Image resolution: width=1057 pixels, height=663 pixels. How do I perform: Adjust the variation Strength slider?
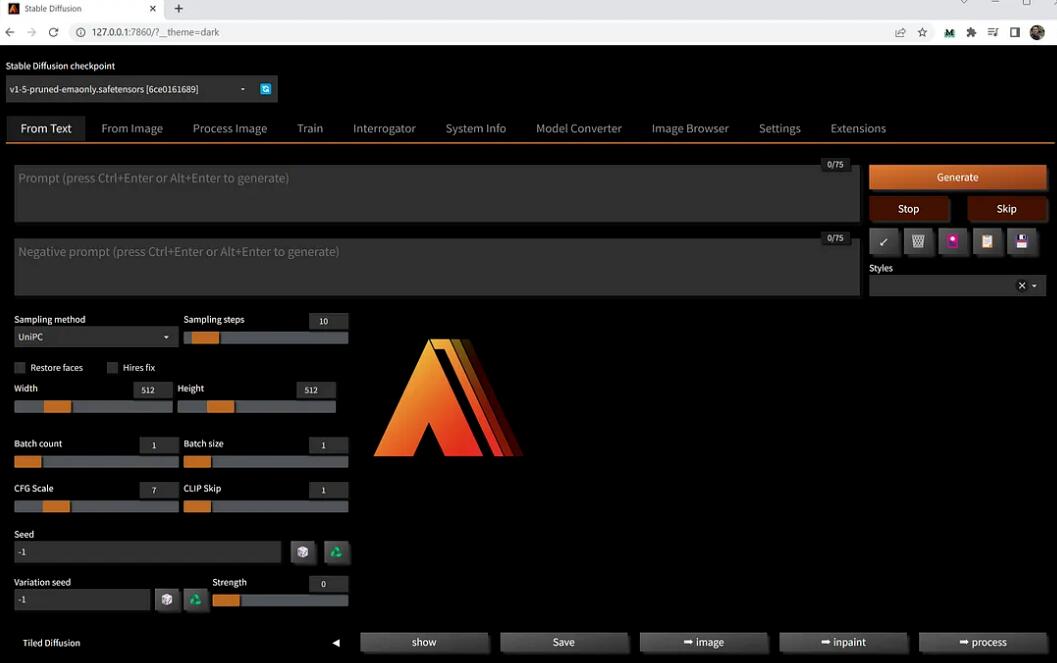click(280, 600)
